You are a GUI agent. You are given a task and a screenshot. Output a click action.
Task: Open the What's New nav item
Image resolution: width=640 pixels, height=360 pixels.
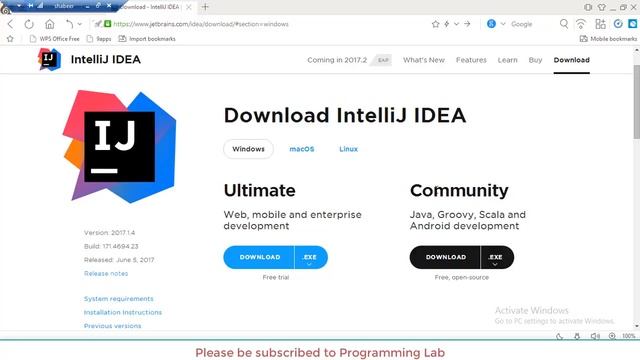coord(424,60)
